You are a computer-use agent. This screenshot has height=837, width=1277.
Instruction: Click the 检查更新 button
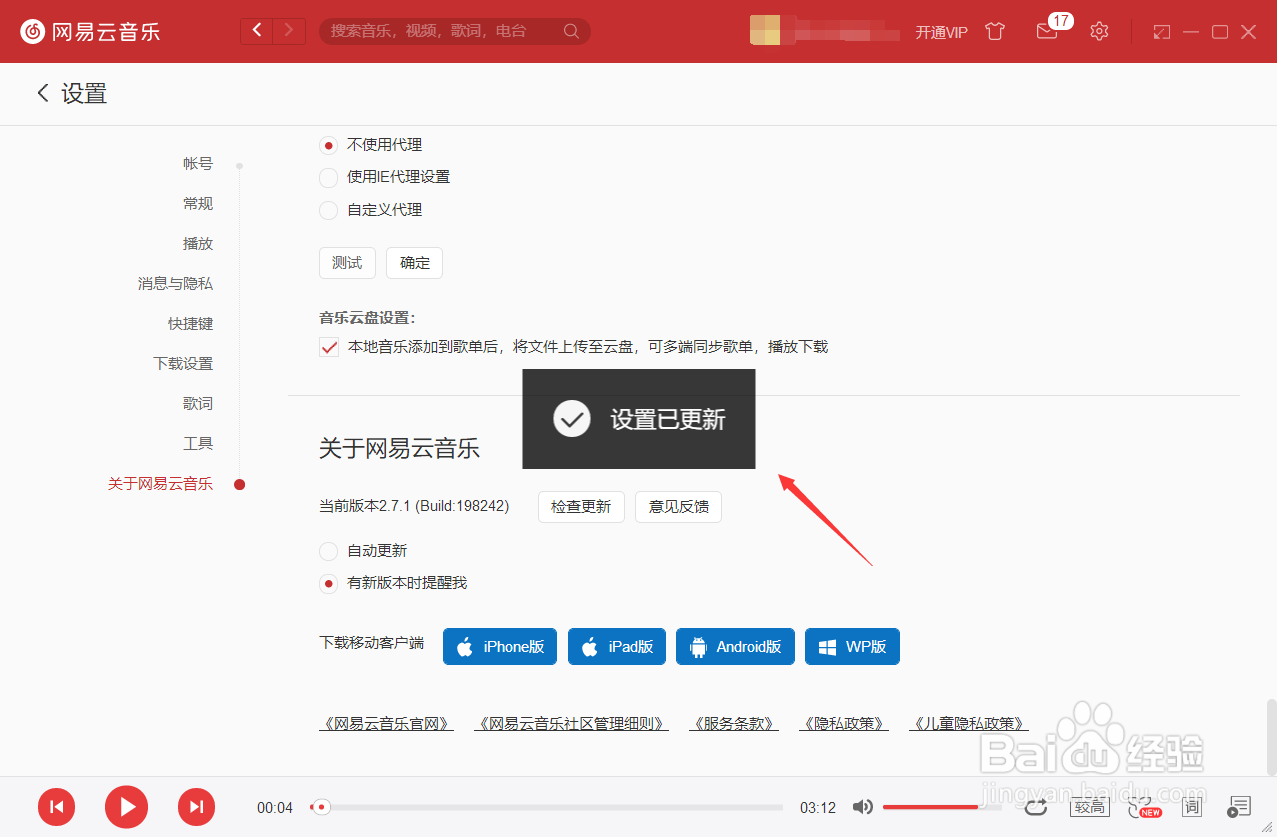[x=581, y=507]
